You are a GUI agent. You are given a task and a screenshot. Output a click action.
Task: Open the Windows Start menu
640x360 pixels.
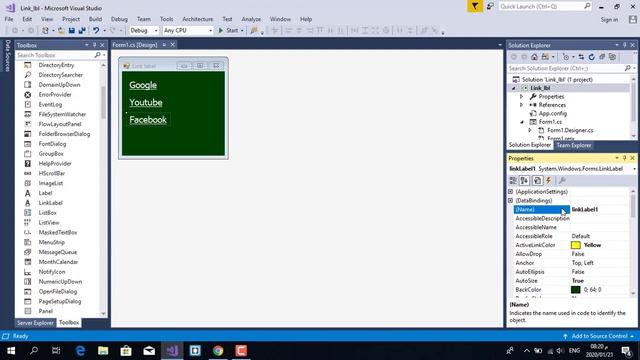[11, 351]
